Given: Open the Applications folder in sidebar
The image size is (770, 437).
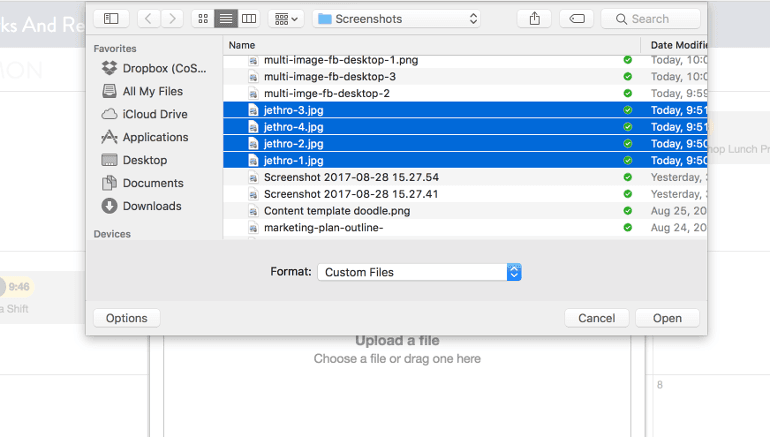Looking at the screenshot, I should tap(155, 137).
